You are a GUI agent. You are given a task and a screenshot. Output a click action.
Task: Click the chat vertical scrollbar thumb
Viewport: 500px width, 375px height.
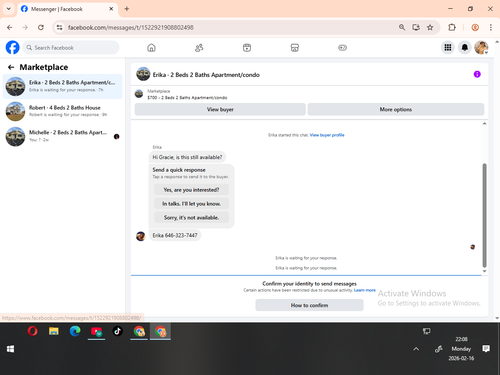pos(484,215)
